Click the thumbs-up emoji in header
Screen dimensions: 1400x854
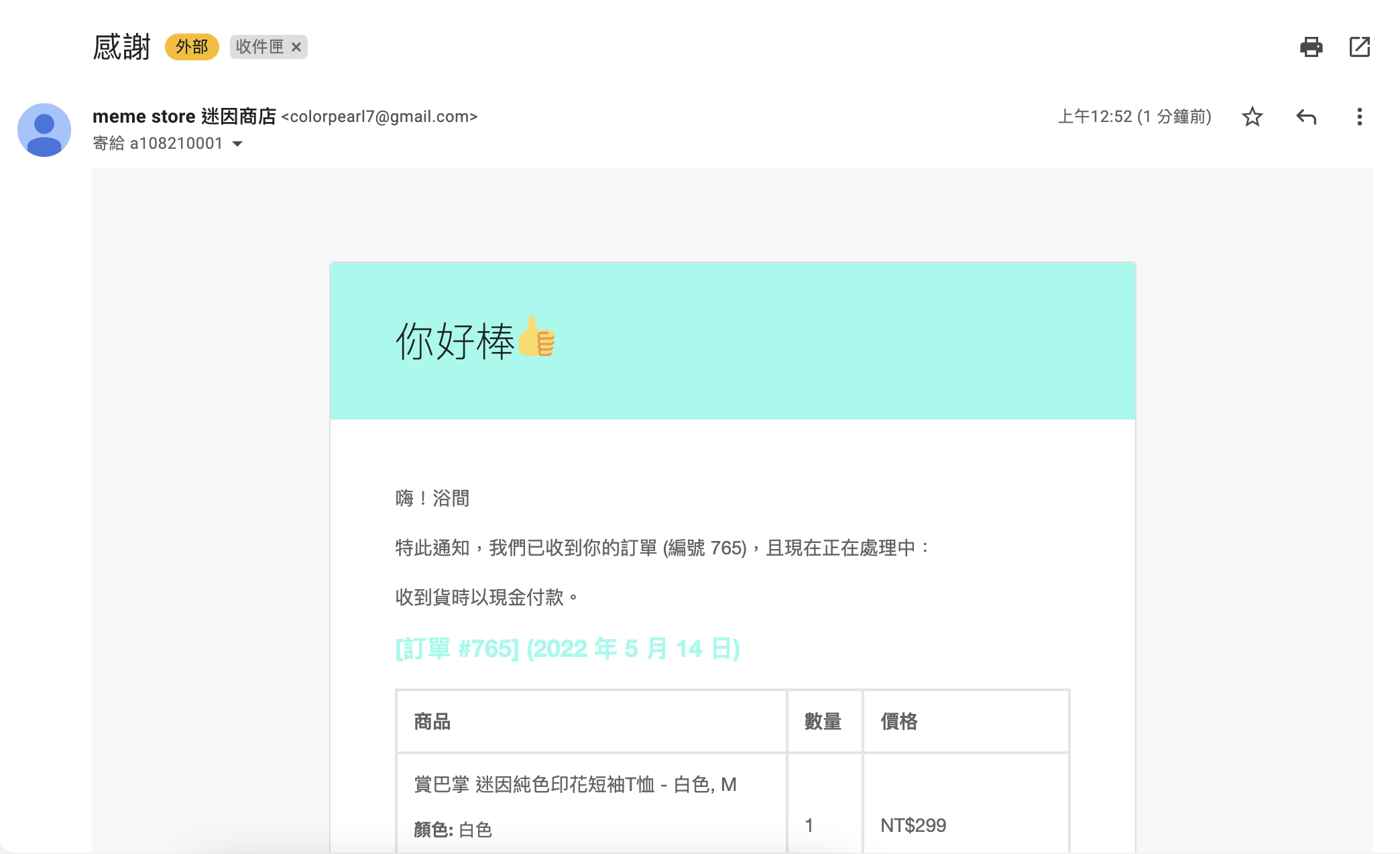(x=536, y=338)
